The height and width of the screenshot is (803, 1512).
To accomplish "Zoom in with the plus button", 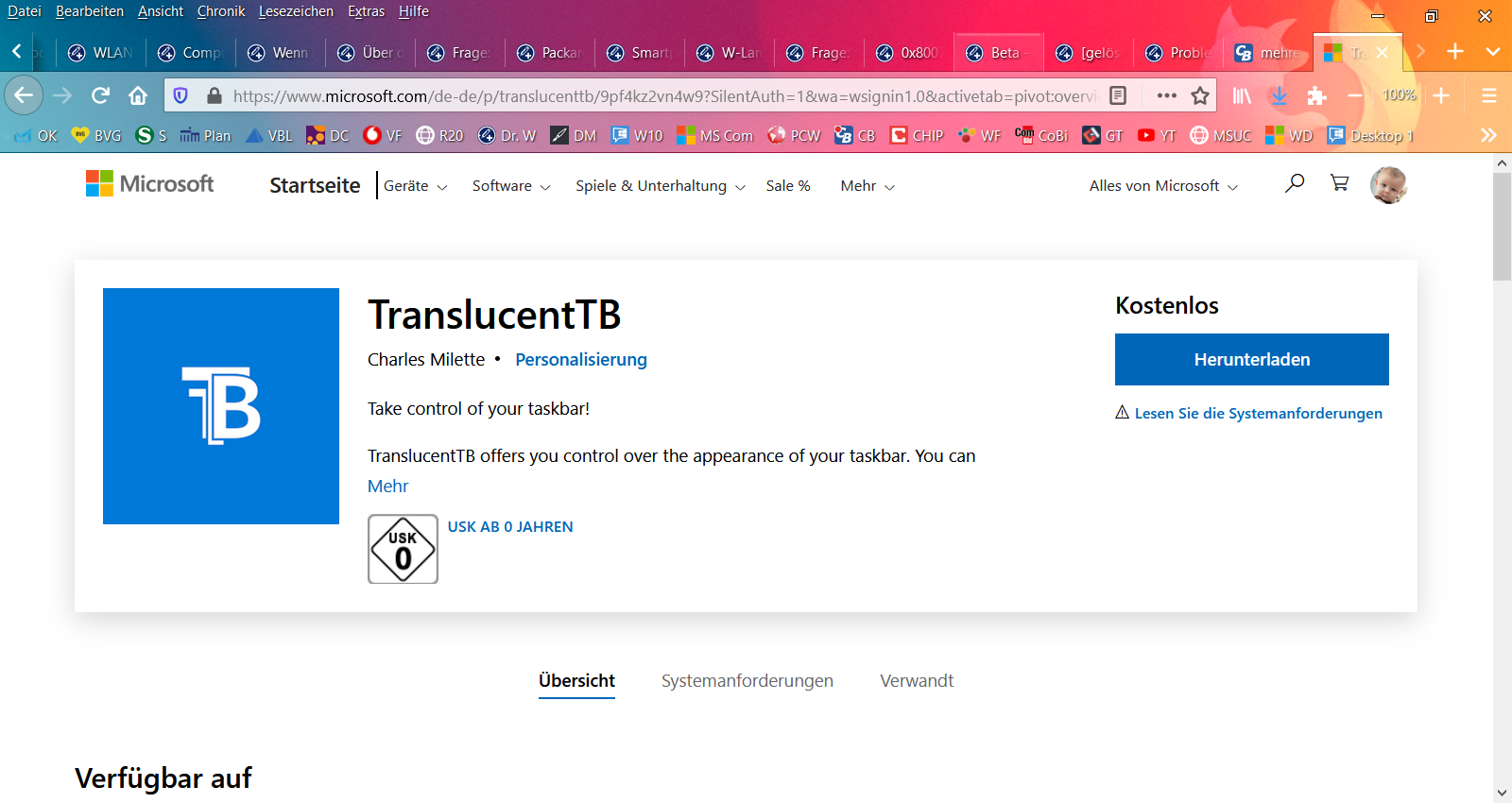I will point(1441,95).
